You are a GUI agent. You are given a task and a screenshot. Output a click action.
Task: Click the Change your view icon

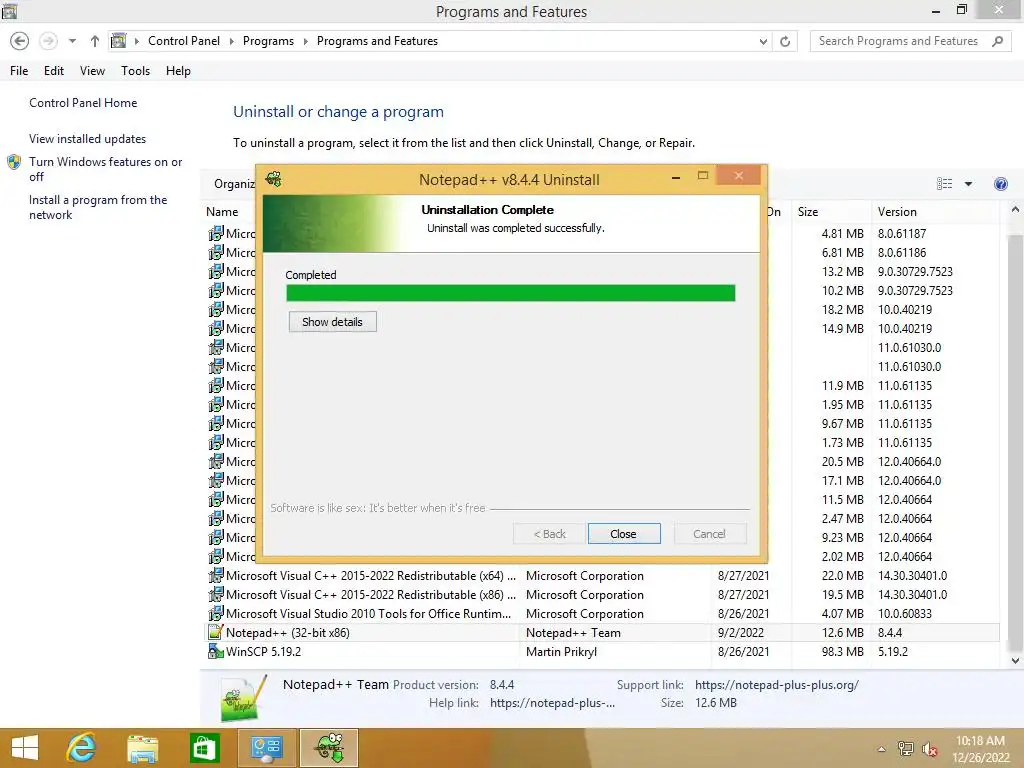pyautogui.click(x=944, y=184)
